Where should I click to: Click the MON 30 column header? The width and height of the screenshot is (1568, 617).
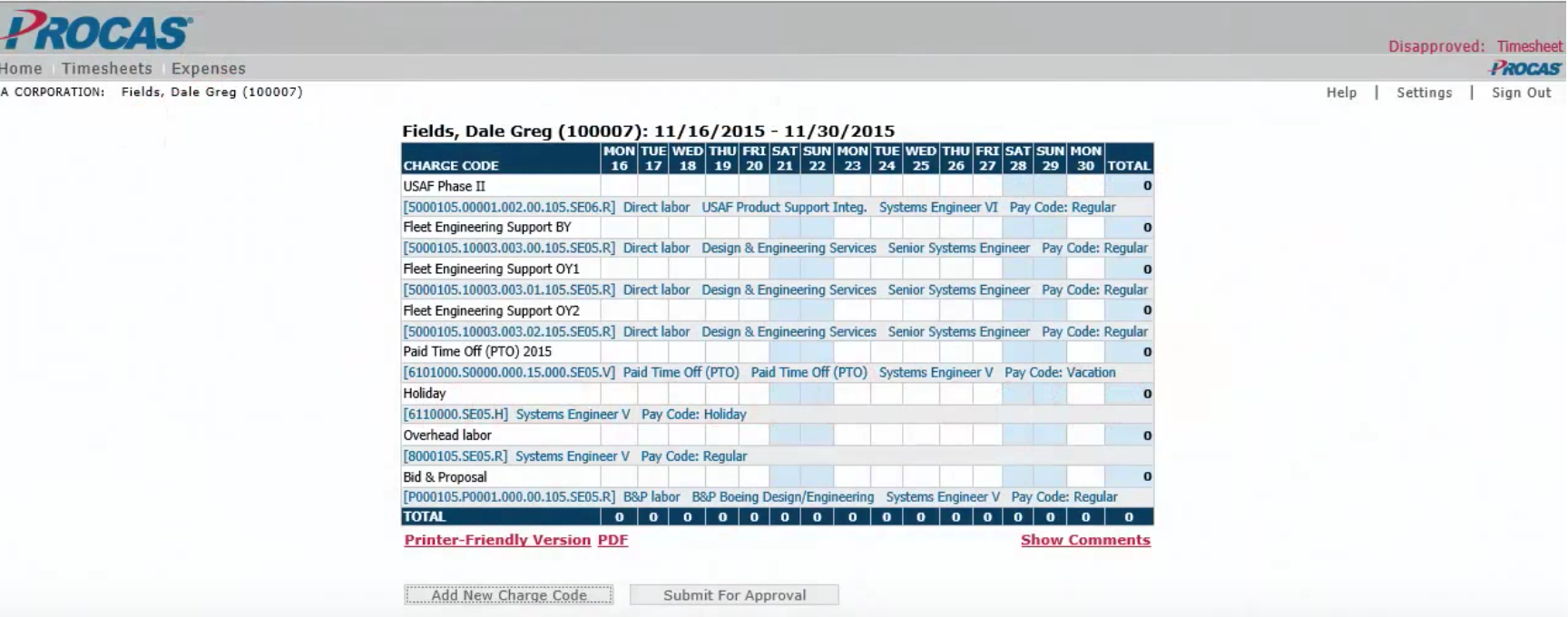1085,159
